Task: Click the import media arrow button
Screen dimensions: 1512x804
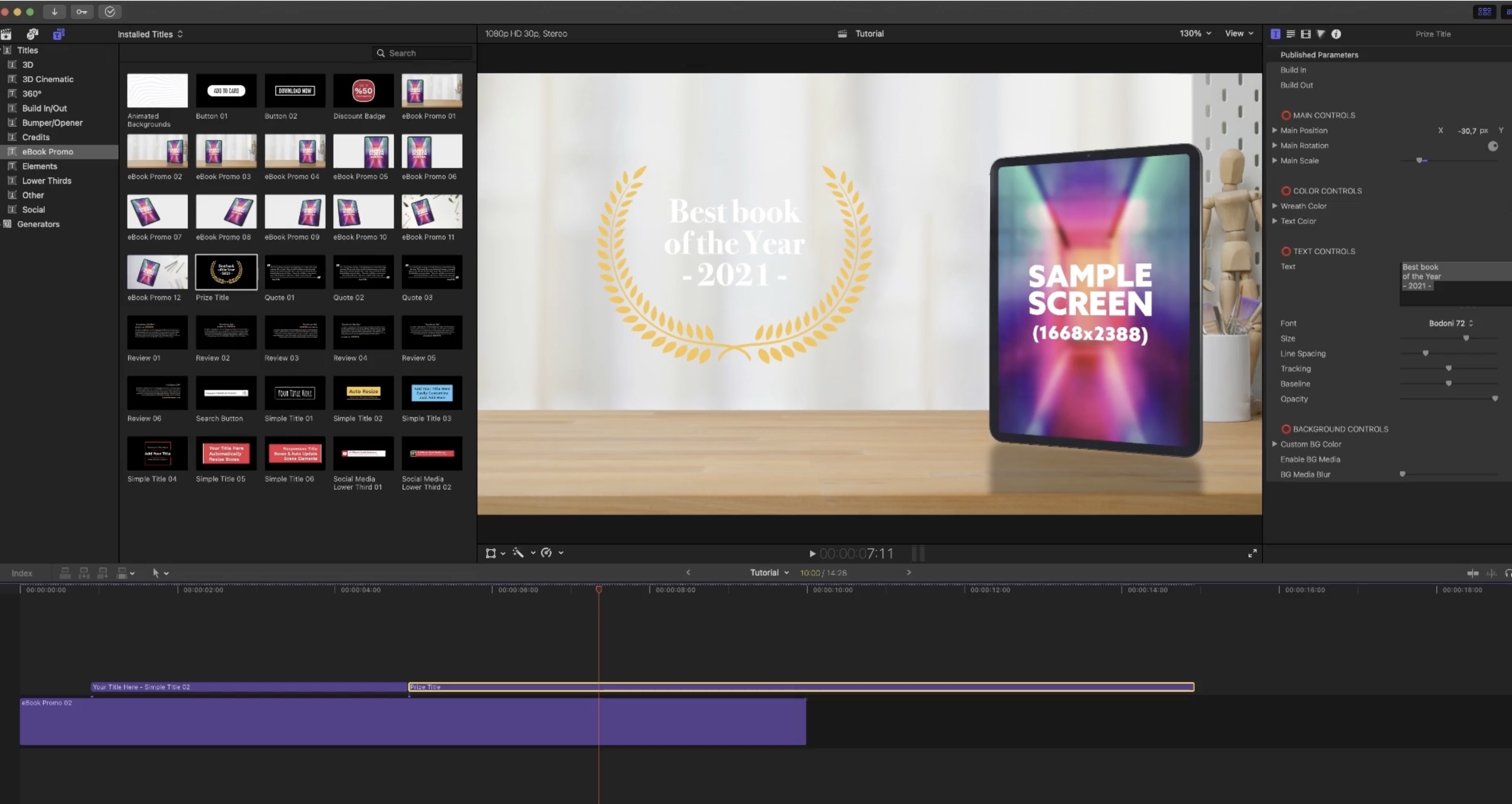Action: pos(54,12)
